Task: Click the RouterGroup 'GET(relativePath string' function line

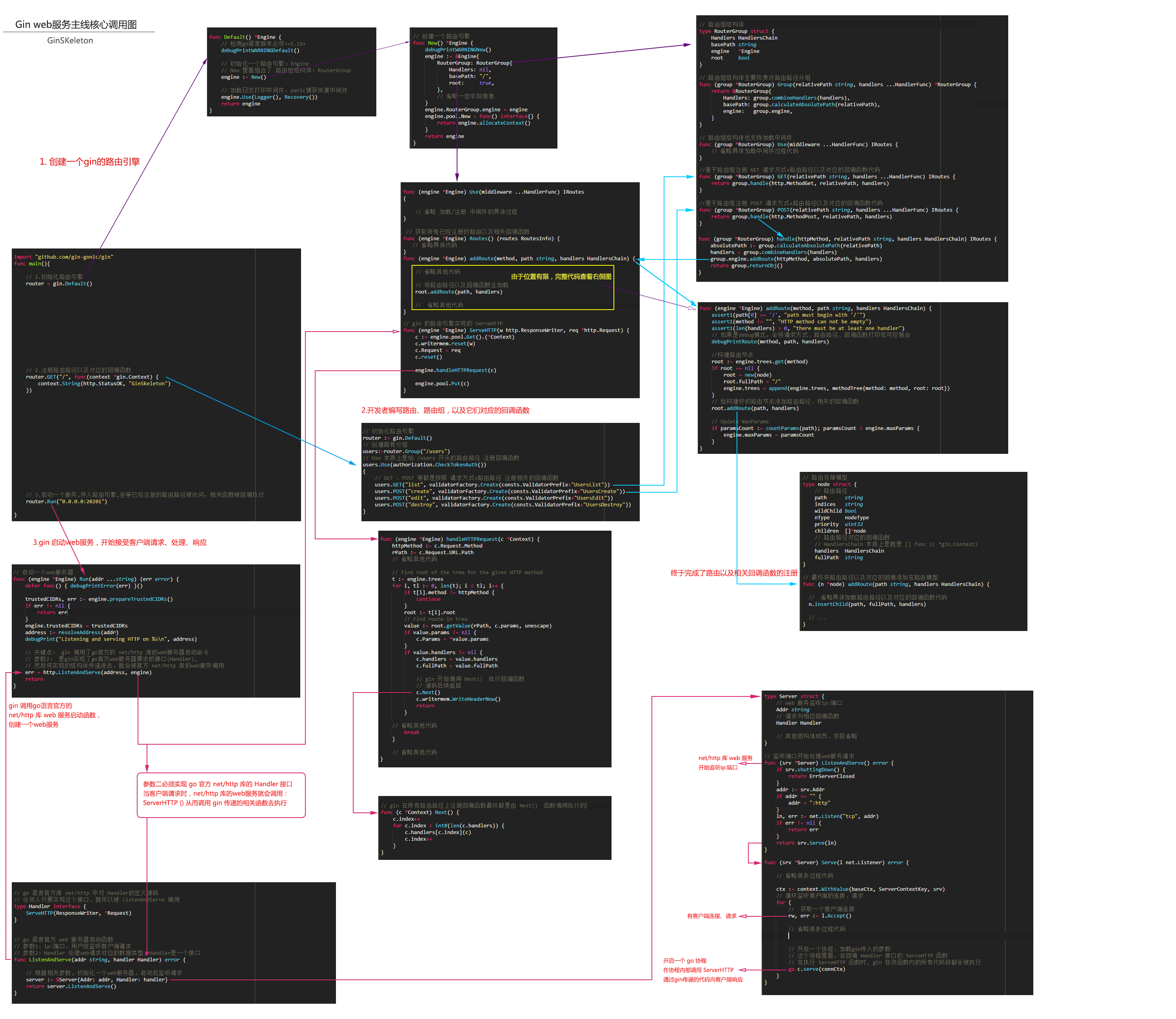Action: (827, 176)
